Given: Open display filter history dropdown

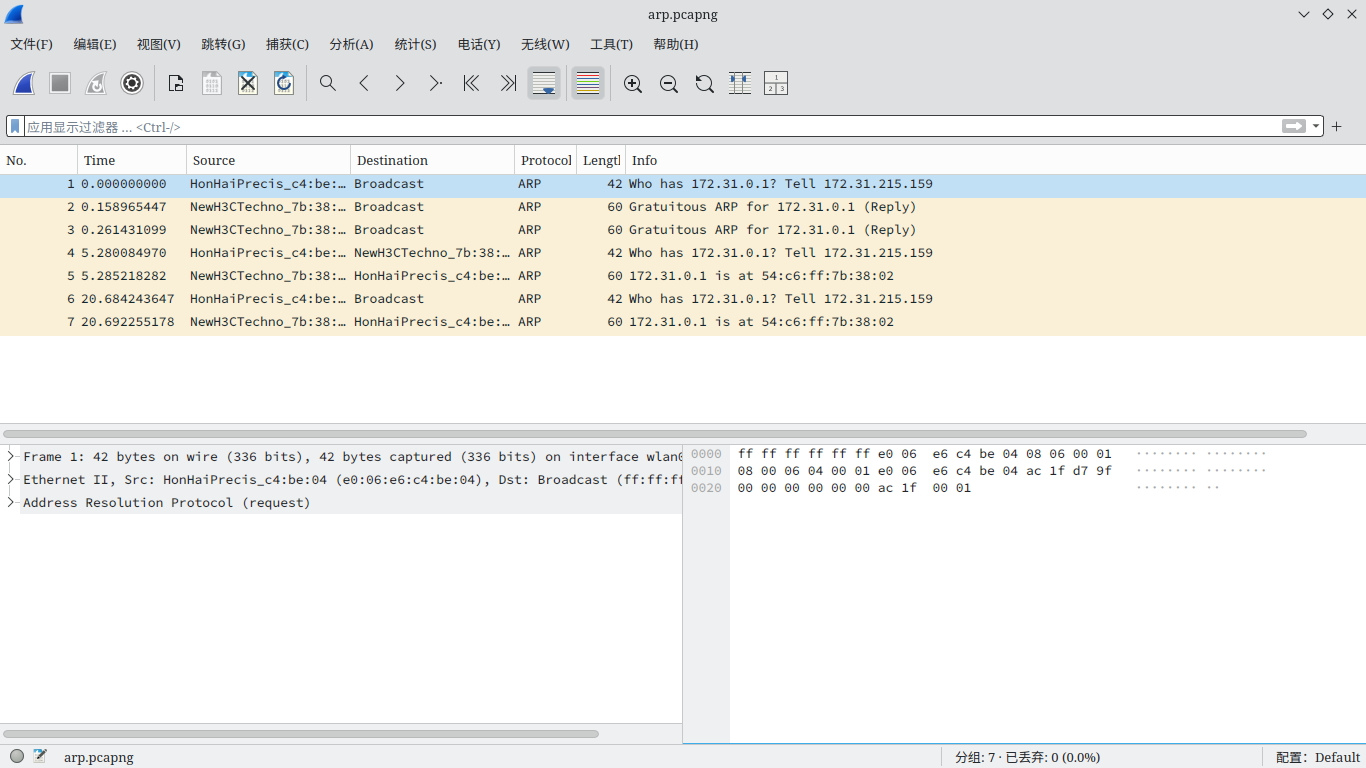Looking at the screenshot, I should (1316, 127).
